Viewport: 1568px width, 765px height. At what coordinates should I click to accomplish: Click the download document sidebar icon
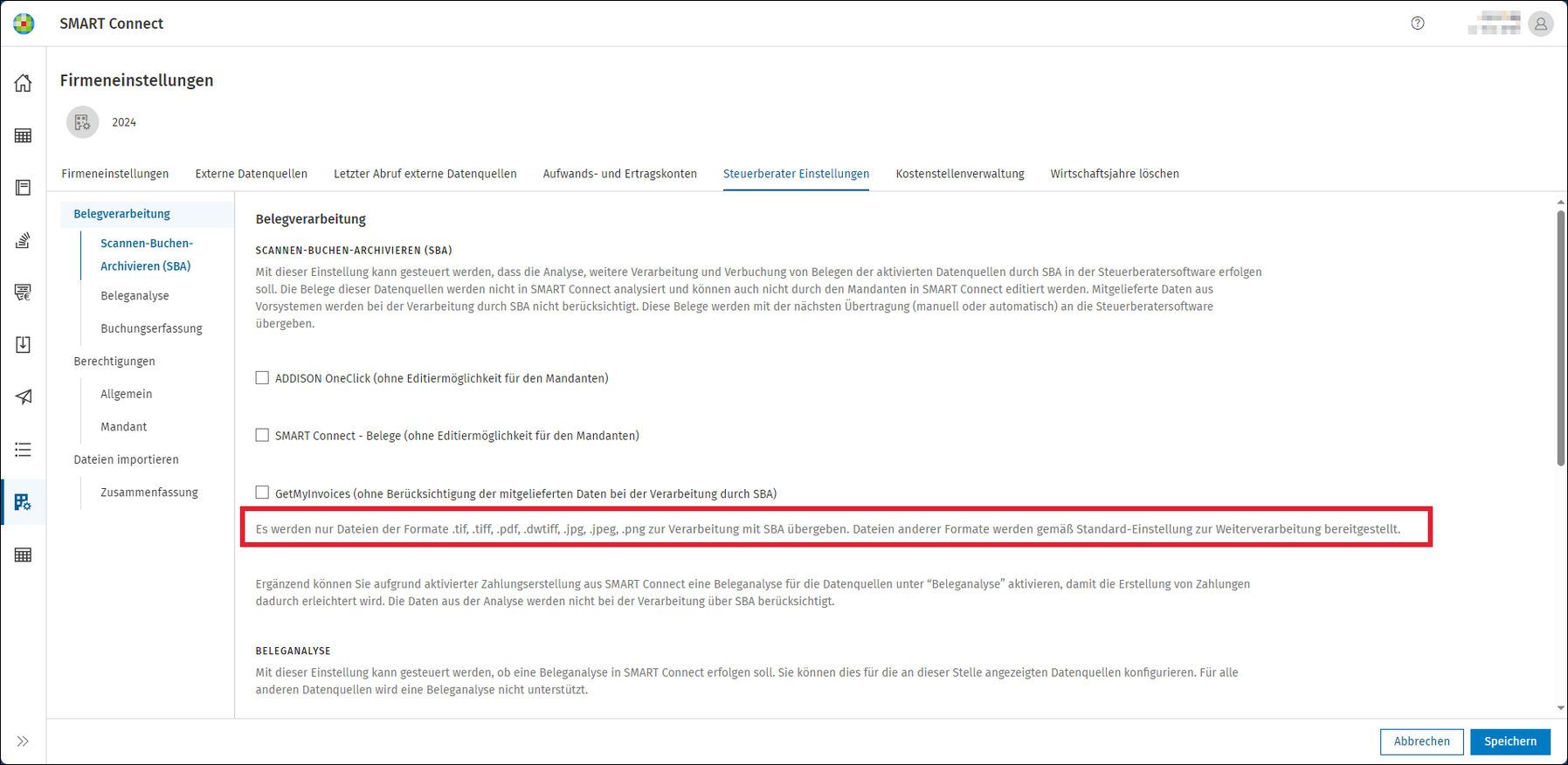(x=24, y=345)
